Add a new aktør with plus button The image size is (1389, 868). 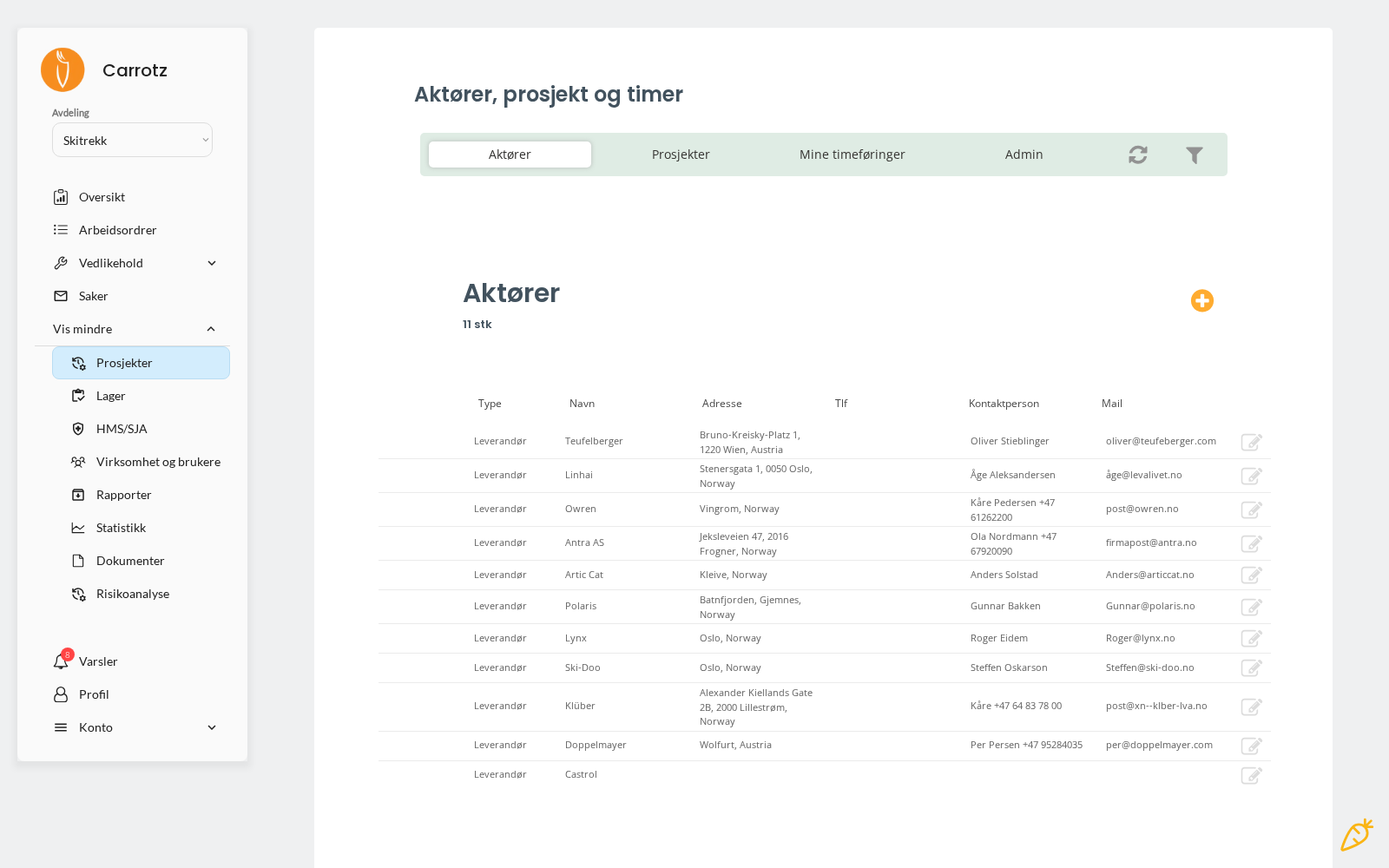click(1202, 300)
